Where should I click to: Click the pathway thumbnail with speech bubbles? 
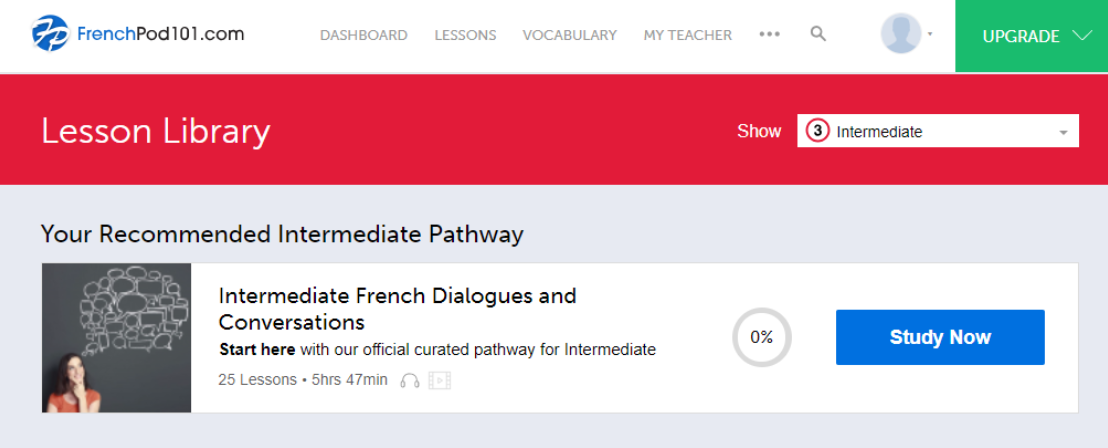pyautogui.click(x=116, y=338)
